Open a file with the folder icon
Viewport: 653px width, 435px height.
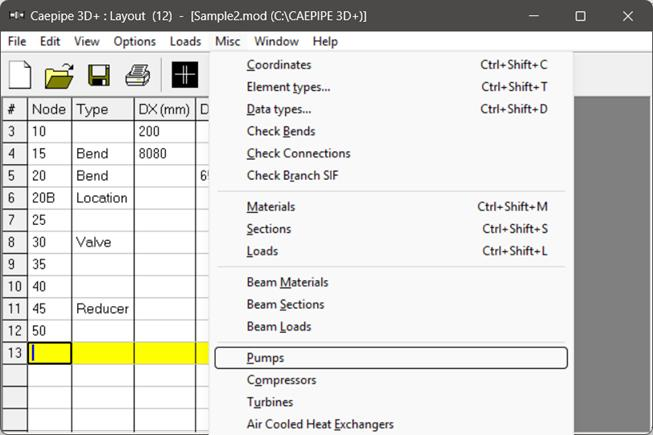pos(59,75)
